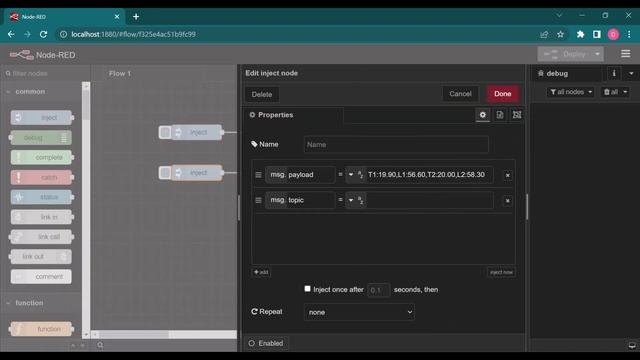Select the comment palette node
The image size is (640, 360).
point(41,276)
